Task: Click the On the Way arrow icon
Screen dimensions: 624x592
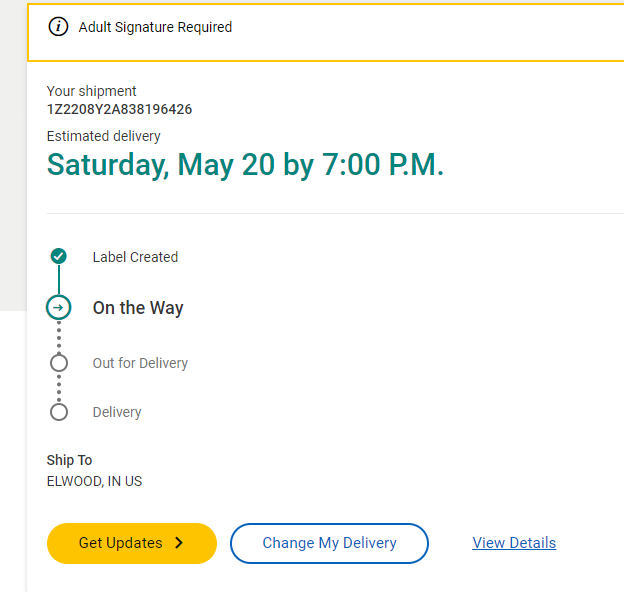Action: [59, 308]
